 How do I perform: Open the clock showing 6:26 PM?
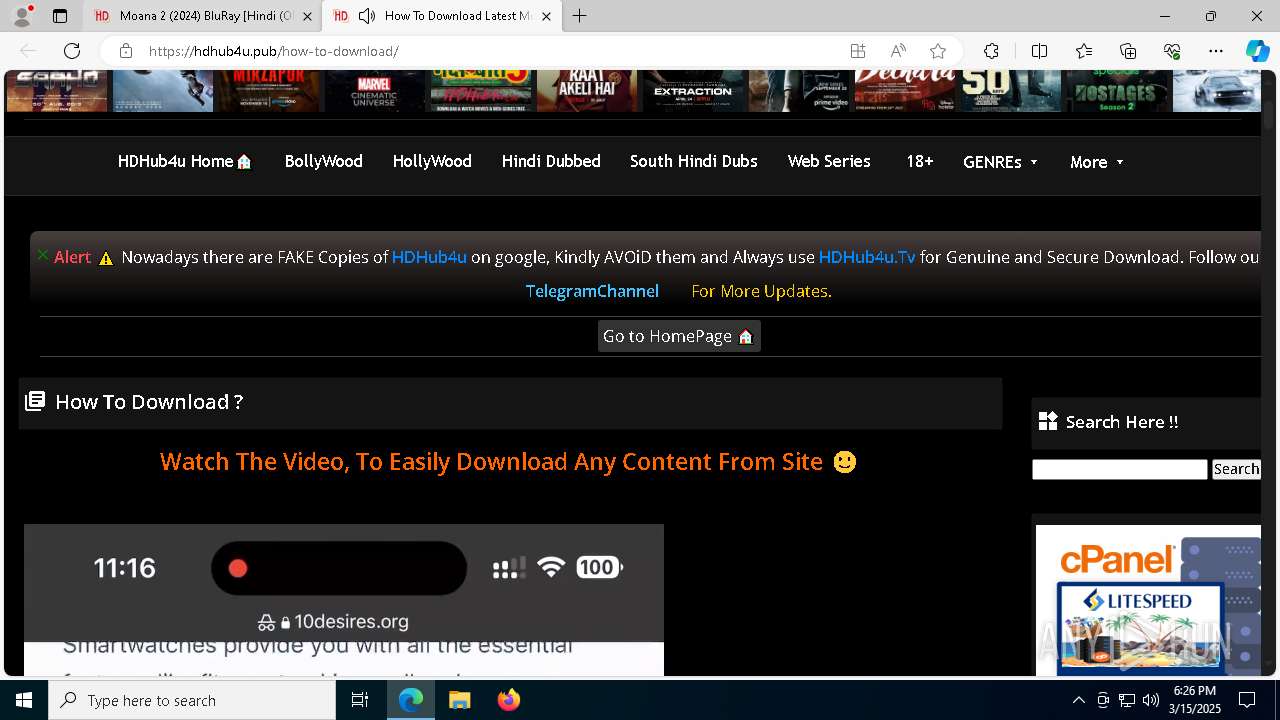pos(1195,700)
